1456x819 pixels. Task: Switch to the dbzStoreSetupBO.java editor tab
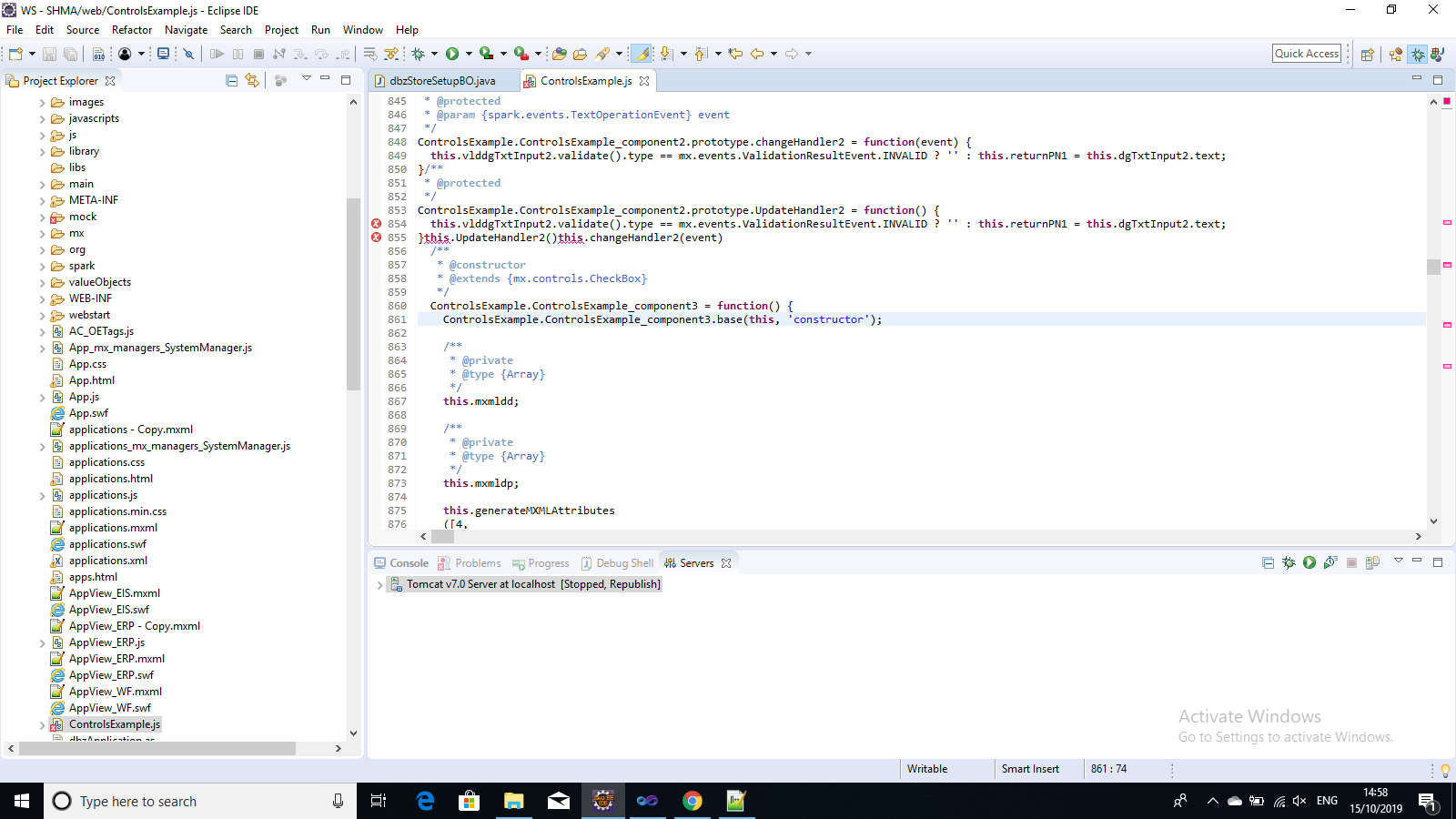click(x=443, y=80)
